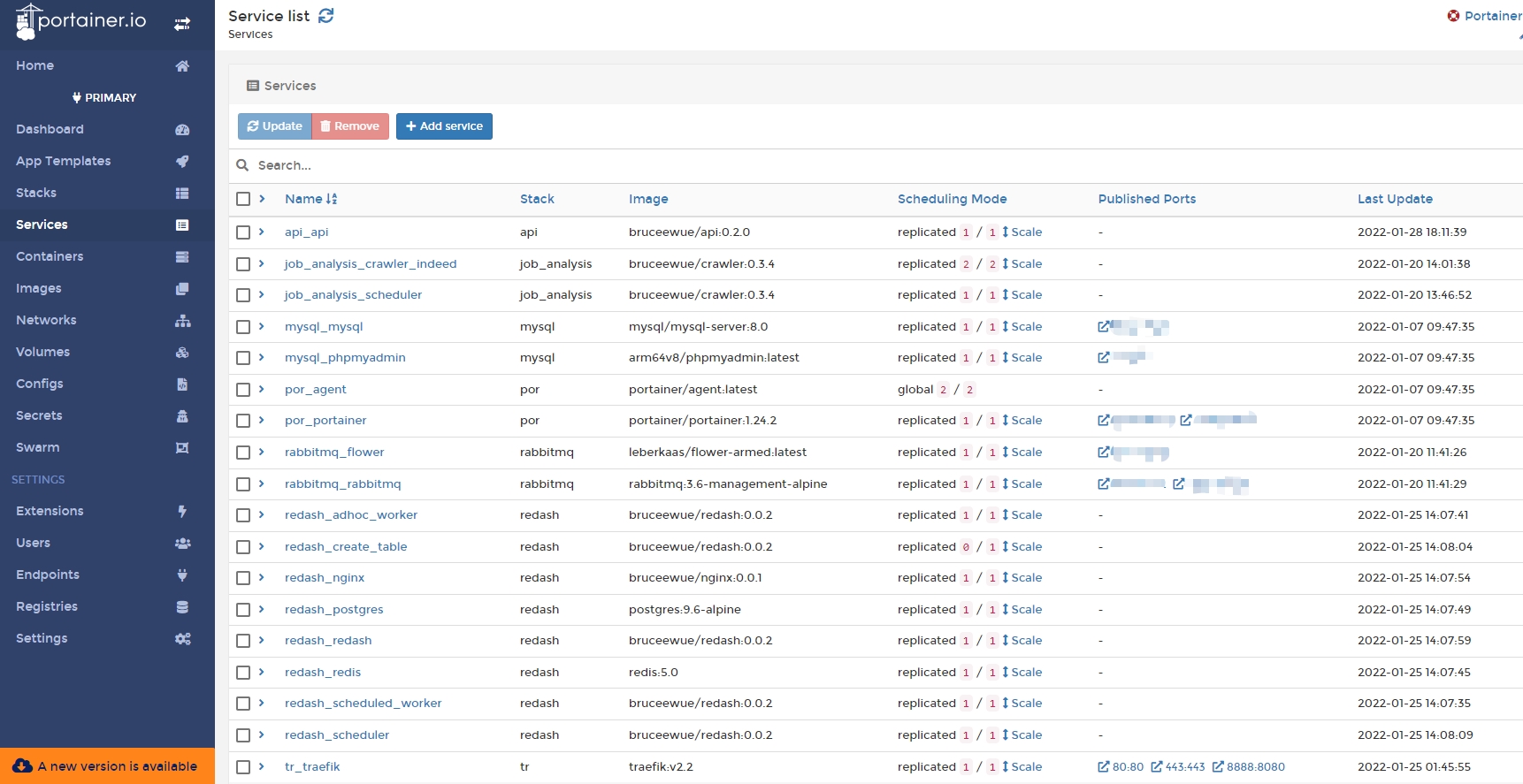Click the Swarm object-group icon
Viewport: 1523px width, 784px height.
point(182,448)
